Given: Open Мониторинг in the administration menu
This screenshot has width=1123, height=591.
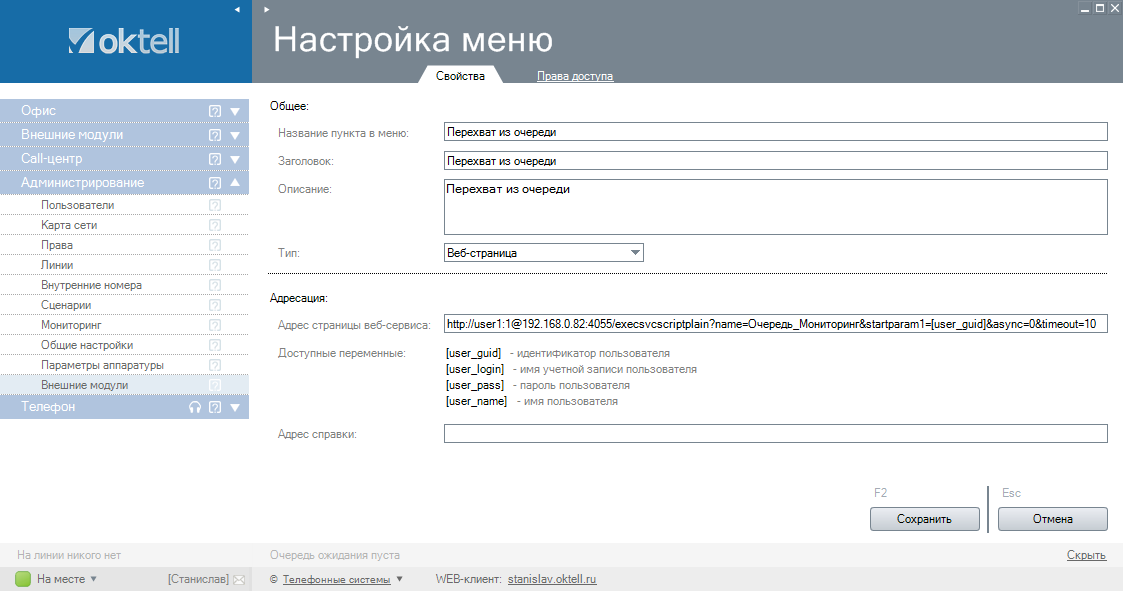Looking at the screenshot, I should (x=71, y=325).
